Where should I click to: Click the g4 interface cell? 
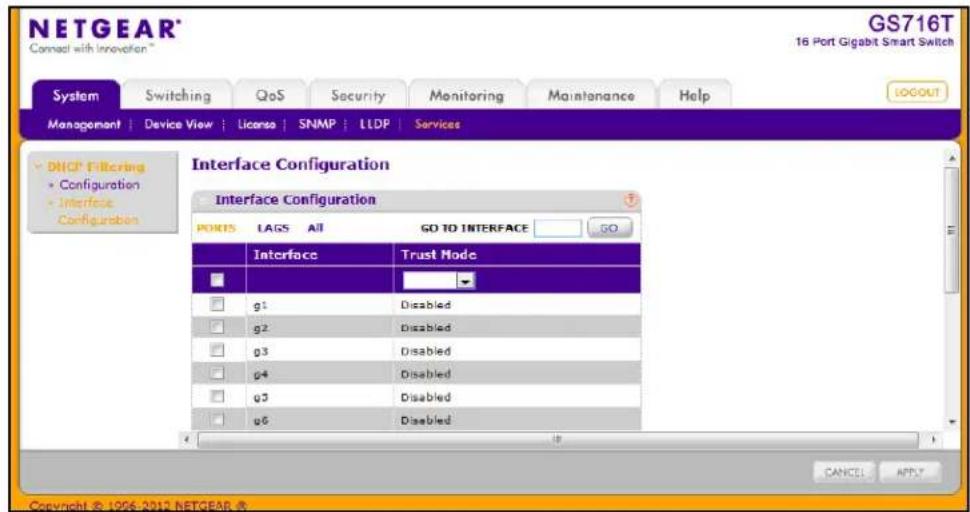click(x=319, y=373)
